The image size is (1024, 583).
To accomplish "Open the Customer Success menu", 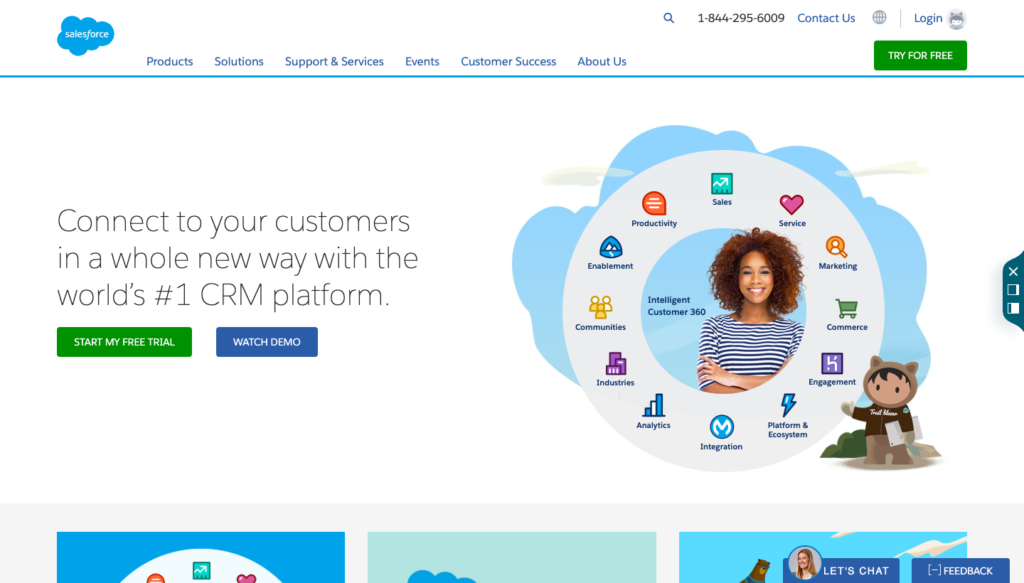I will point(509,61).
